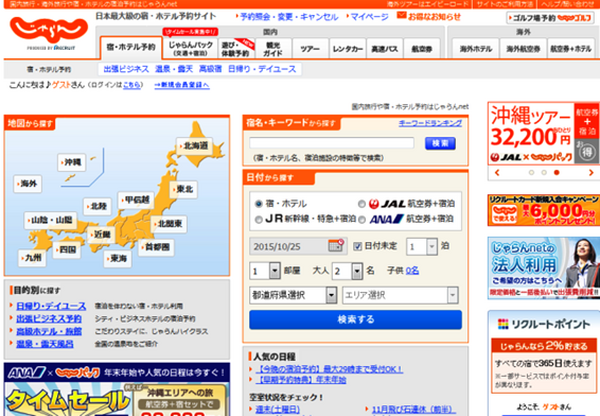Open the マイページ link
This screenshot has height=416, width=600.
click(369, 17)
